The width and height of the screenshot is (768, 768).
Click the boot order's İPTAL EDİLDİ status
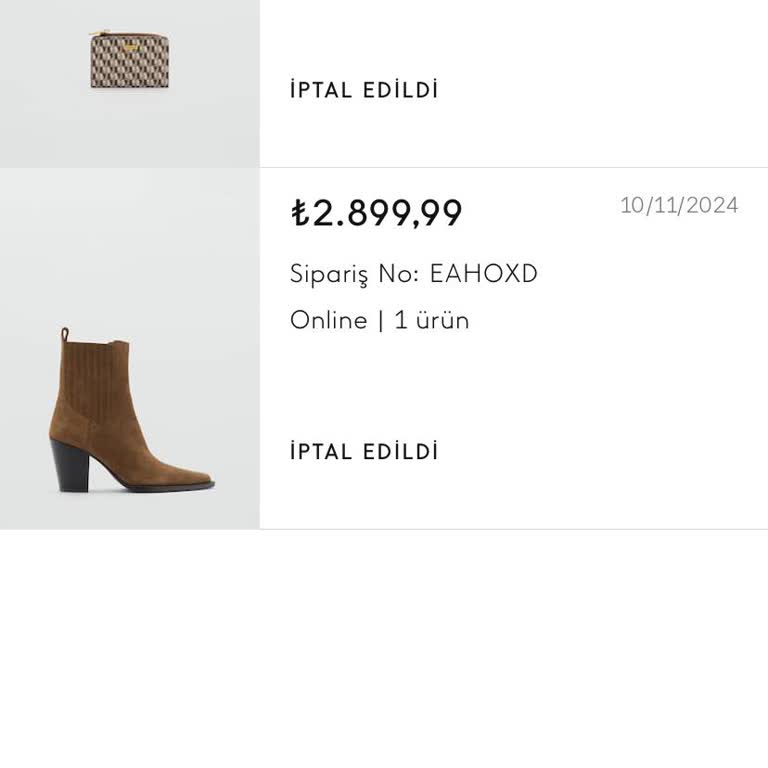pyautogui.click(x=364, y=451)
